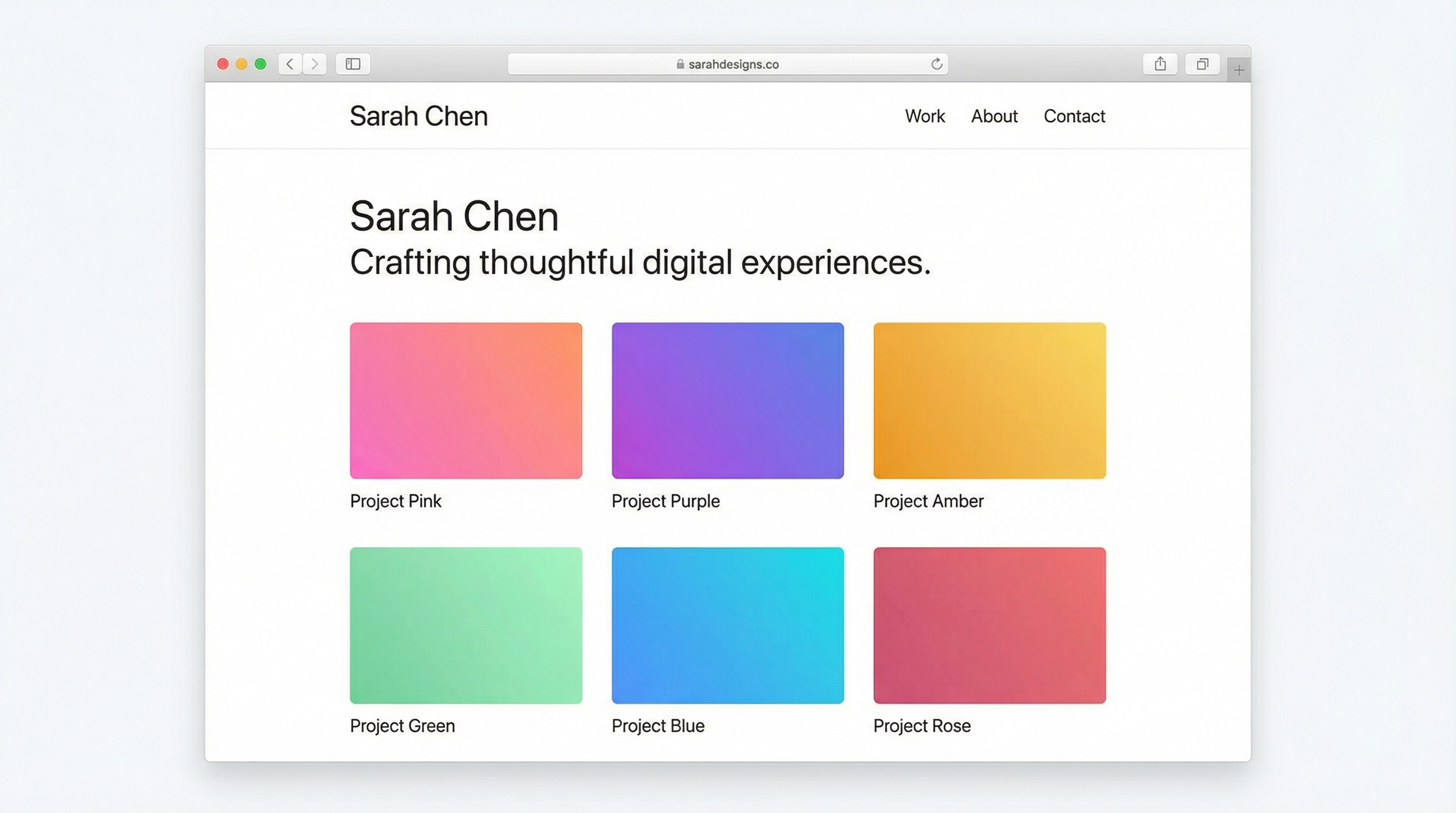Viewport: 1456px width, 813px height.
Task: Show all open tabs overview
Action: [1202, 64]
